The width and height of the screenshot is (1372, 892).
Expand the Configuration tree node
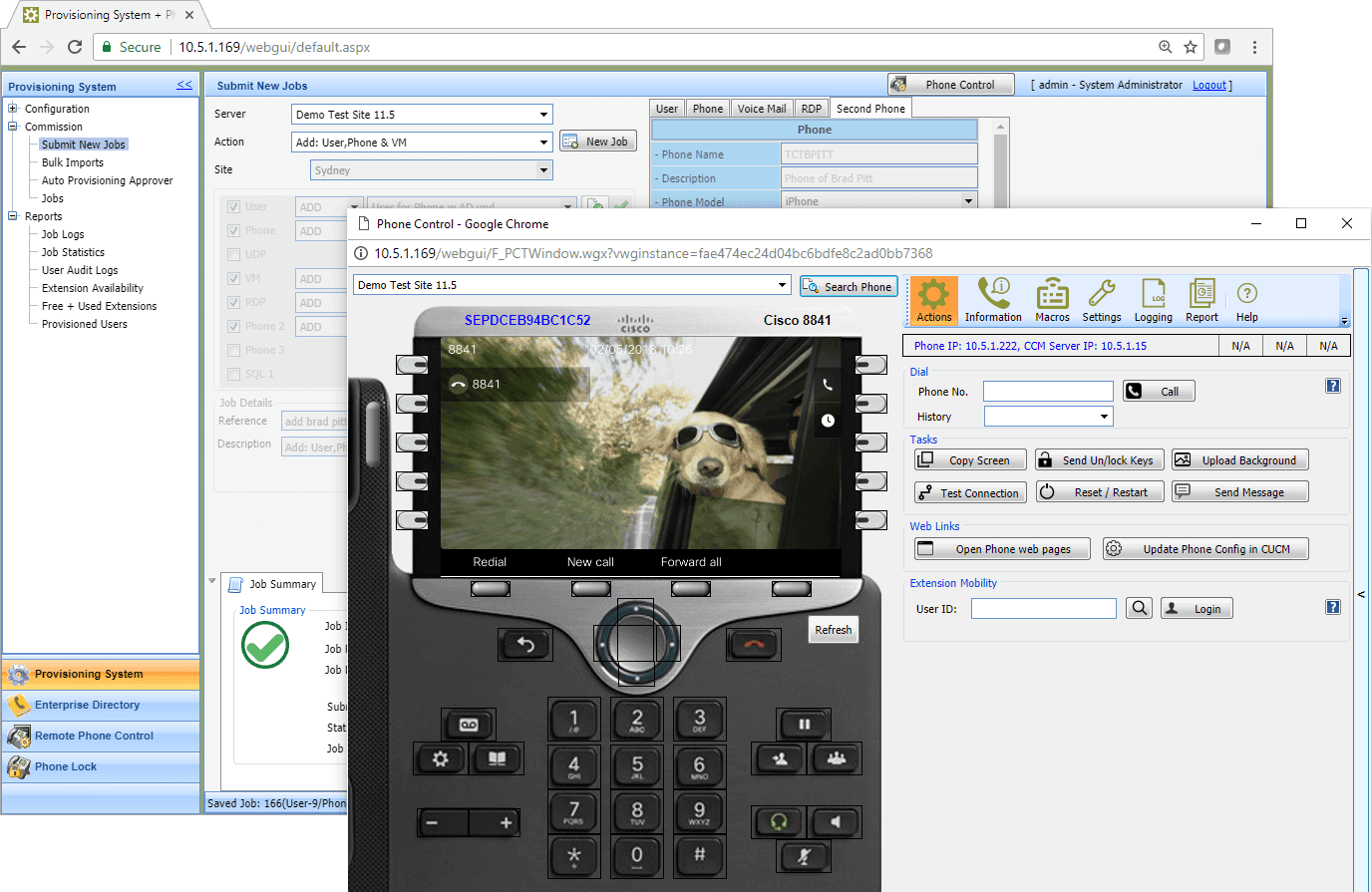coord(13,109)
